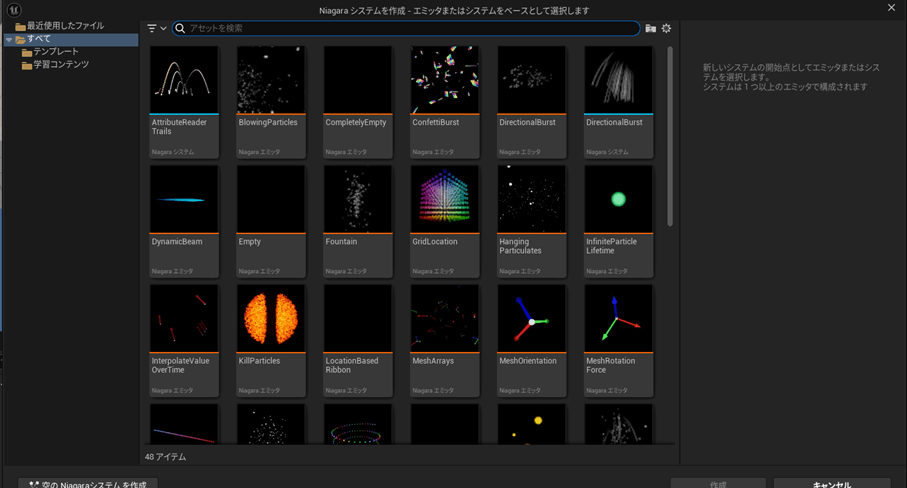Pick the DynamicBeam emitter
Image resolution: width=907 pixels, height=488 pixels.
point(184,221)
